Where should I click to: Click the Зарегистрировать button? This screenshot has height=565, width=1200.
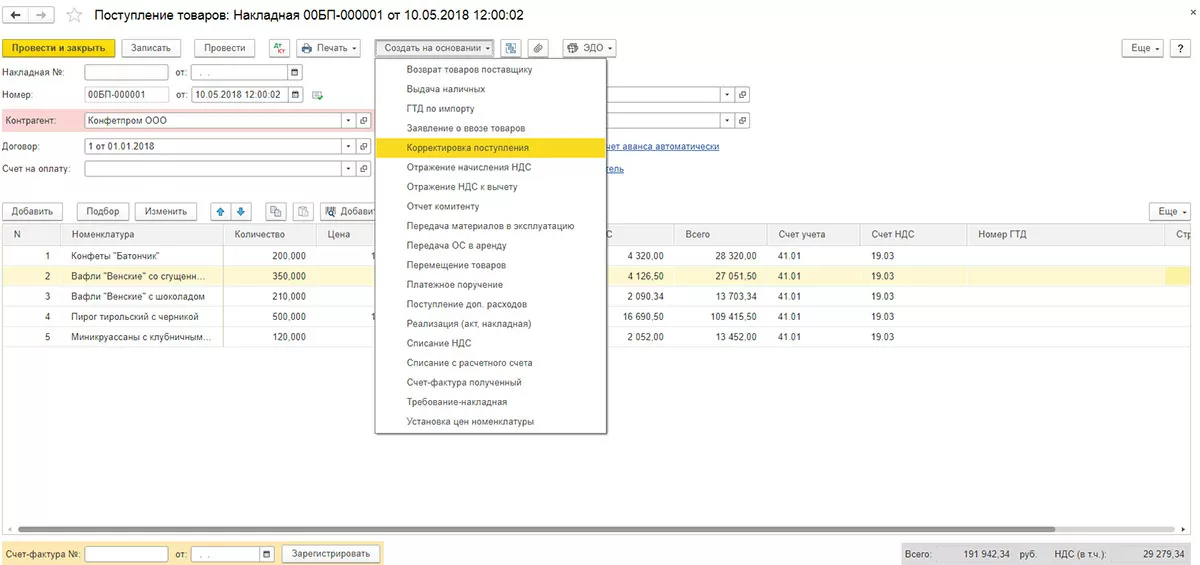coord(331,553)
